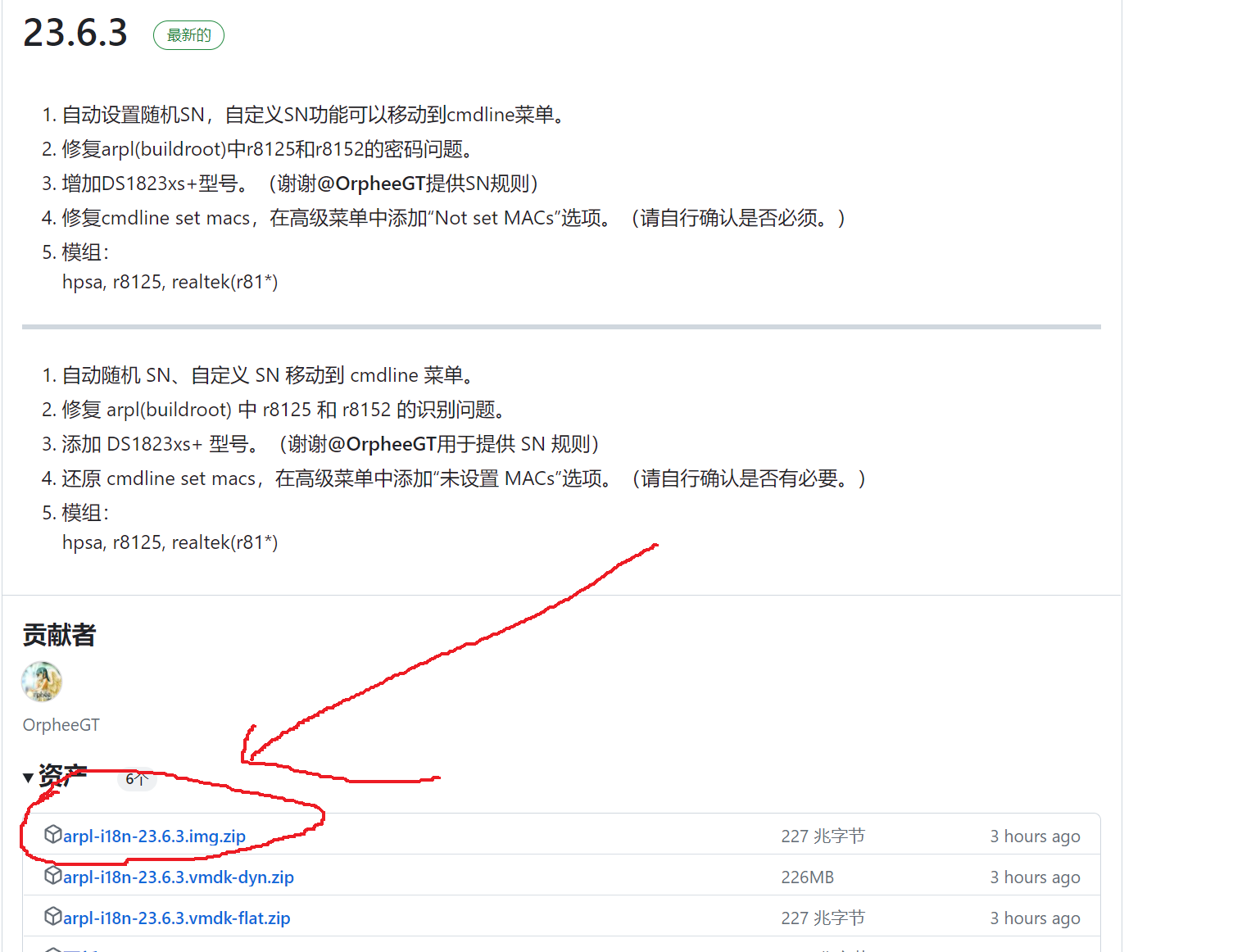The width and height of the screenshot is (1242, 952).
Task: Download arpl-i18n-23.6.3.vmdk-dyn.zip
Action: pos(179,877)
